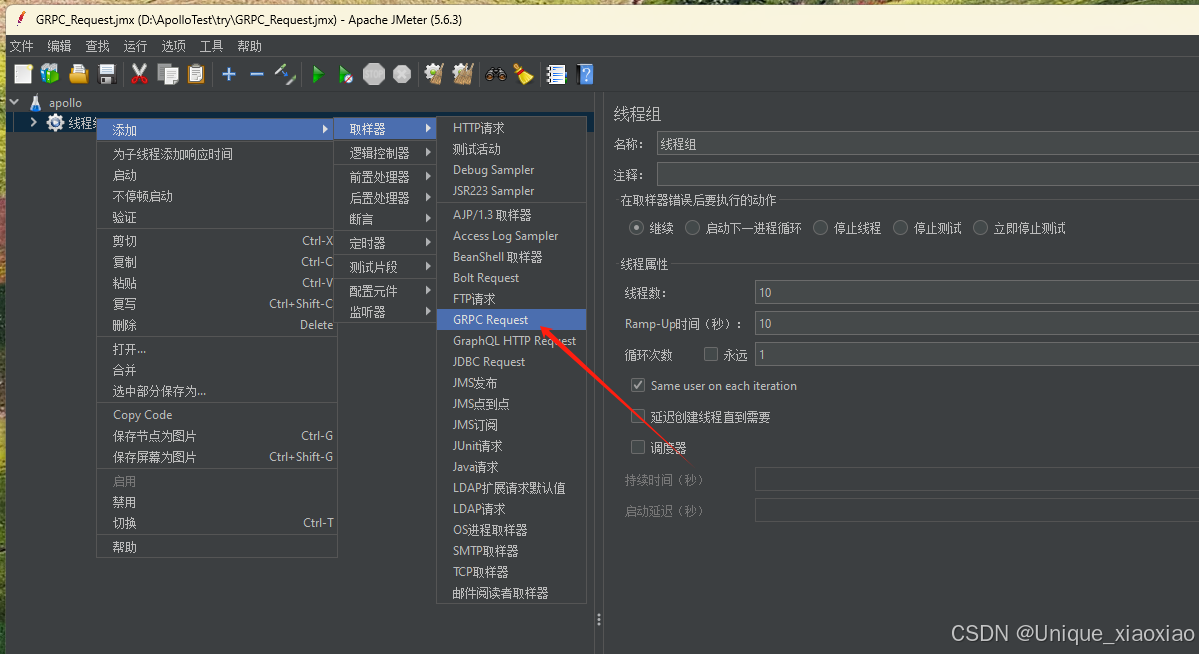Open the 选项 menu
1199x654 pixels.
click(174, 46)
